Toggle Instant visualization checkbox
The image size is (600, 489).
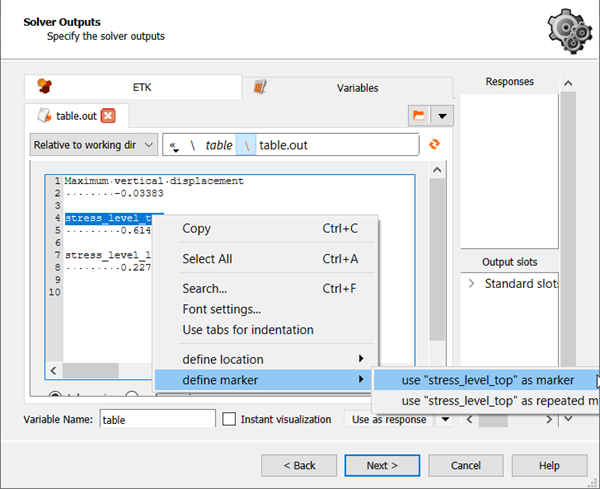click(229, 419)
